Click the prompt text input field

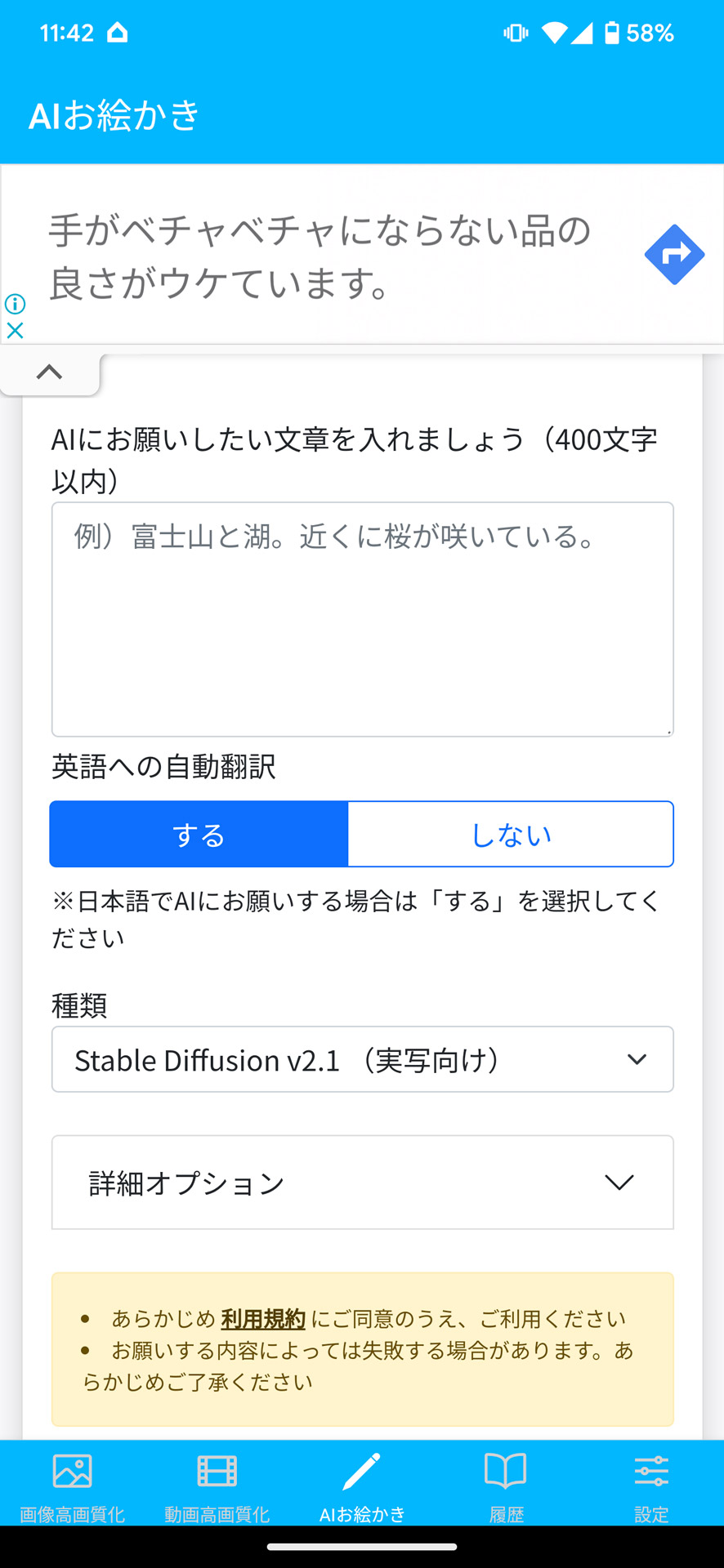pos(362,619)
